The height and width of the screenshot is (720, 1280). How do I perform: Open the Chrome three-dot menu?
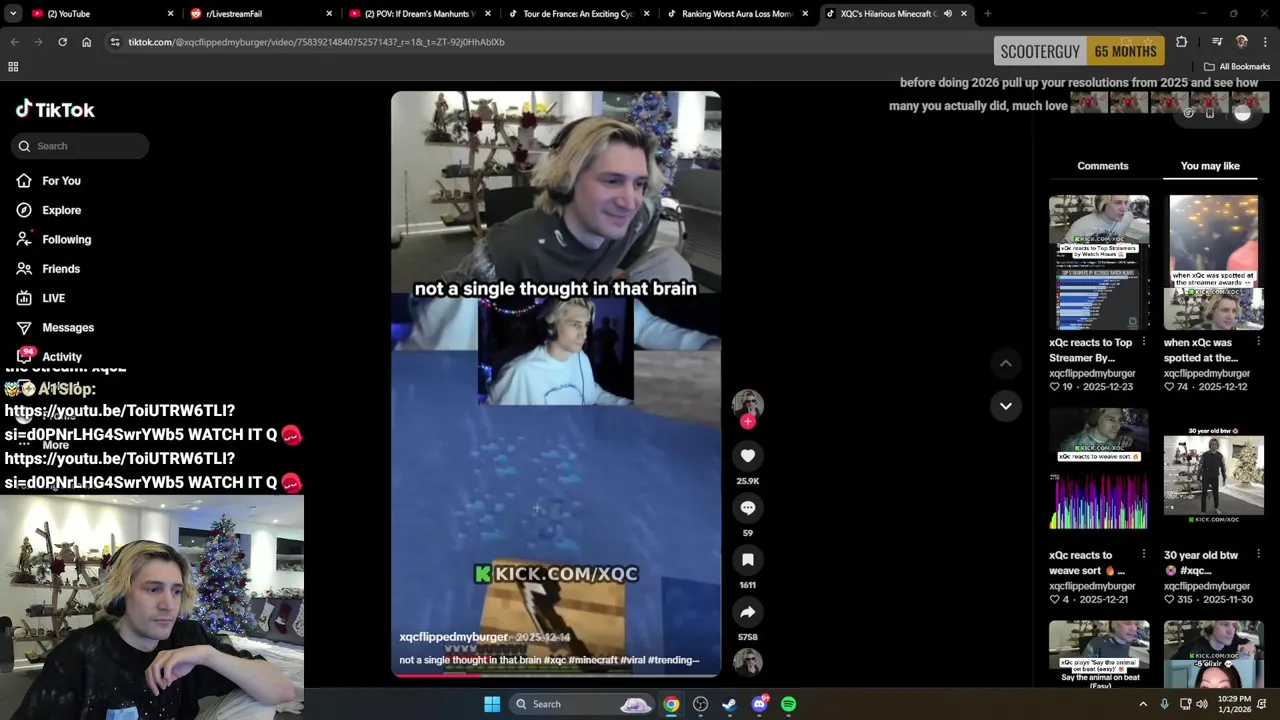tap(1265, 42)
